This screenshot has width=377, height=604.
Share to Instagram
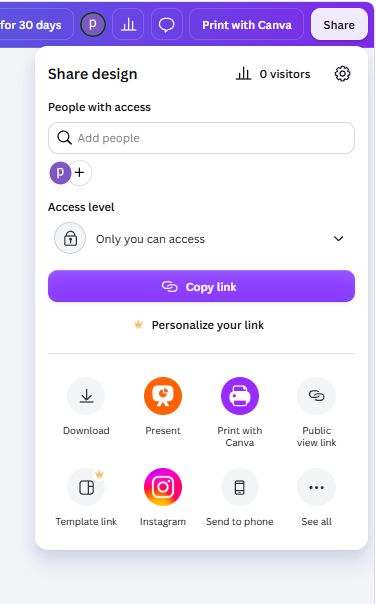163,487
